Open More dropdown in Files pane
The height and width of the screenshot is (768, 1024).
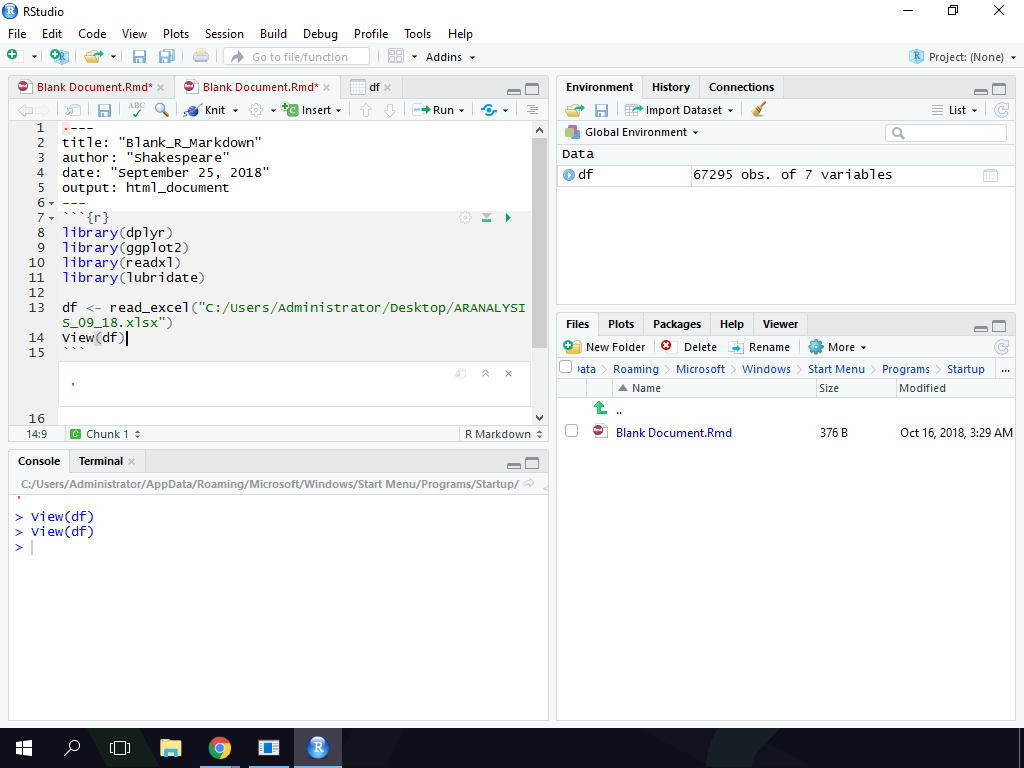tap(838, 347)
